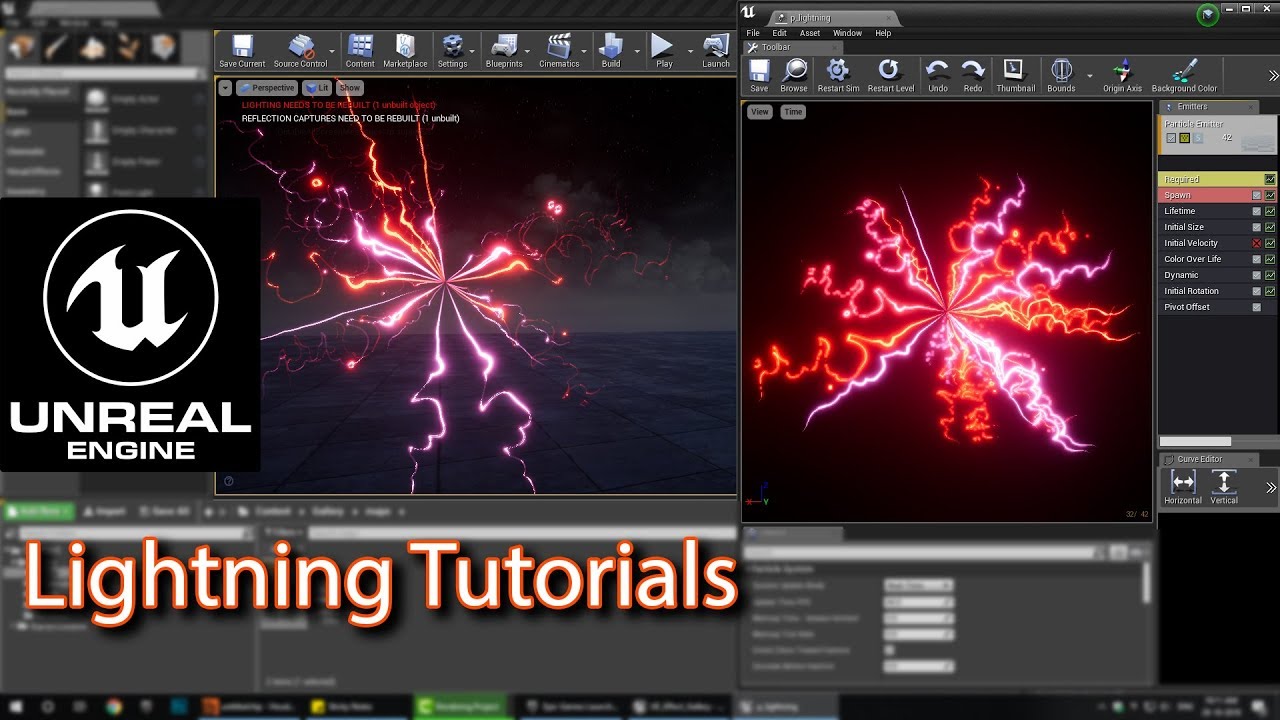
Task: Click the Perspective viewport mode button
Action: click(267, 88)
